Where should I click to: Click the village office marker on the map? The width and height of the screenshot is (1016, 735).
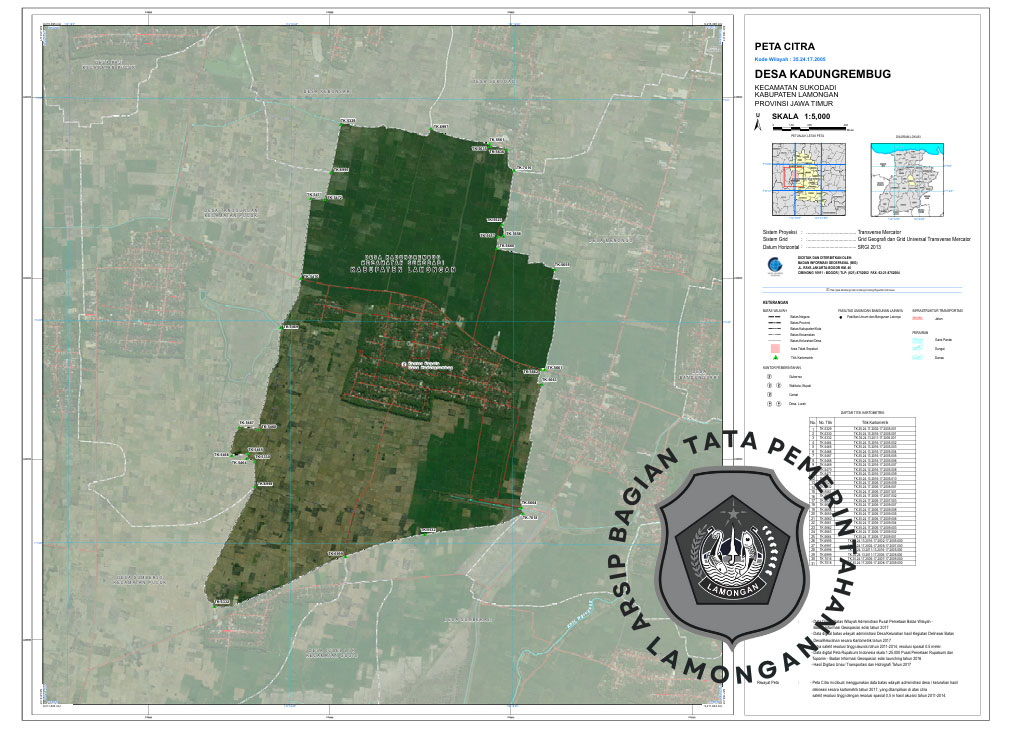pos(404,364)
